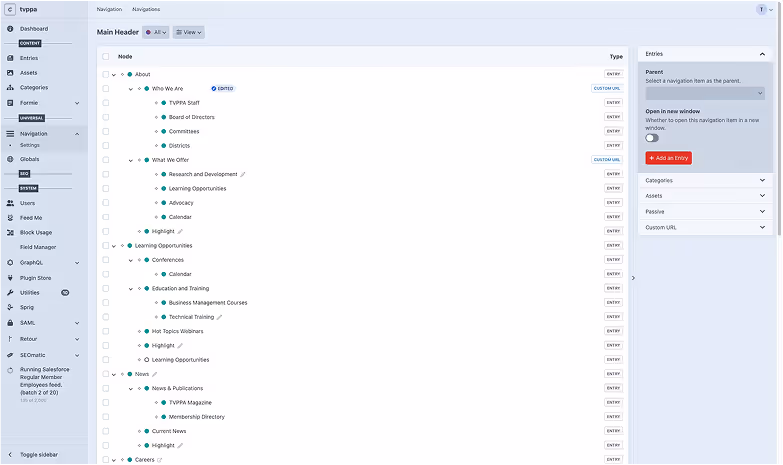Viewport: 783px width, 465px height.
Task: Click the external link icon beside Careers
Action: 160,460
